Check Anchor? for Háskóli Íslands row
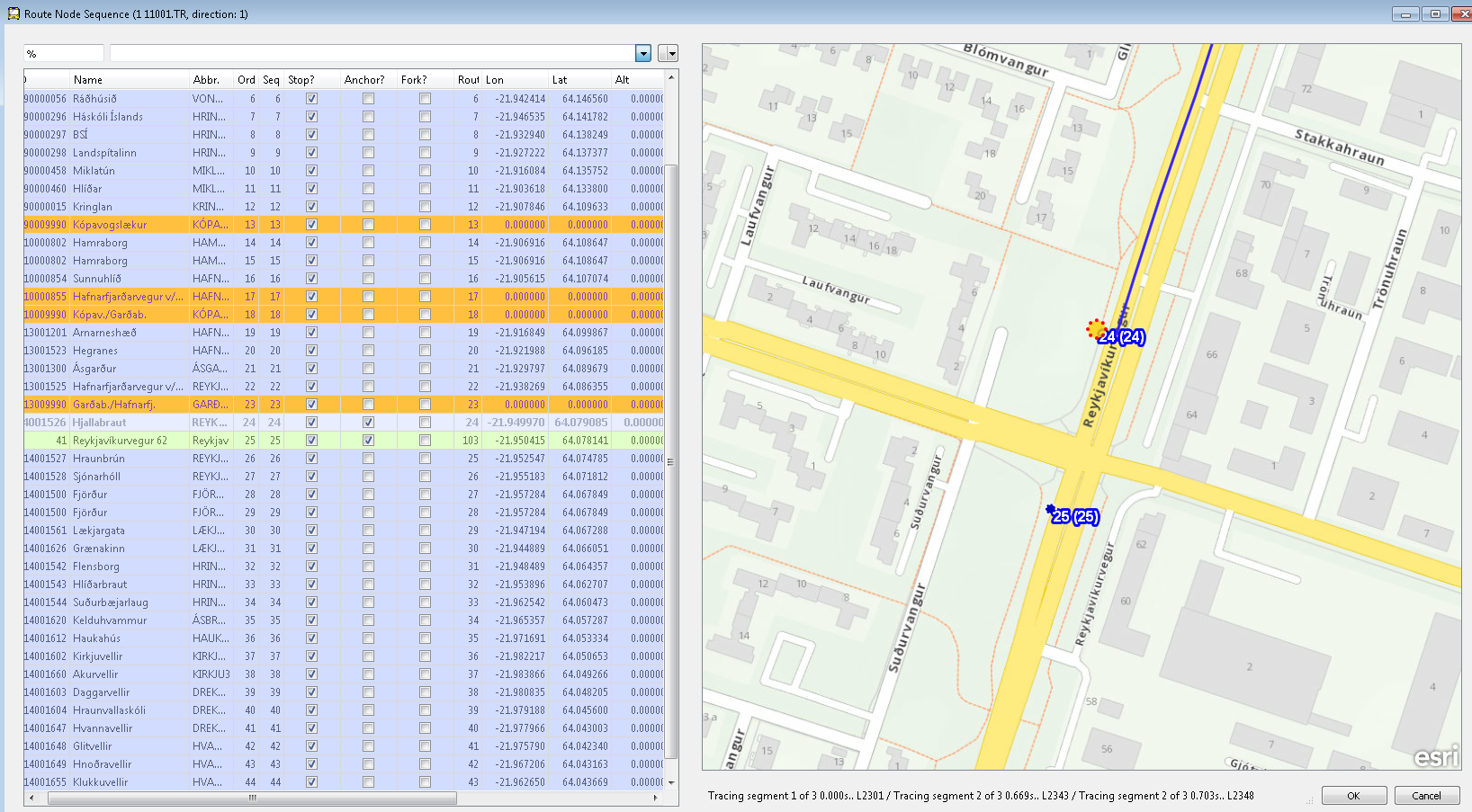 [x=368, y=117]
